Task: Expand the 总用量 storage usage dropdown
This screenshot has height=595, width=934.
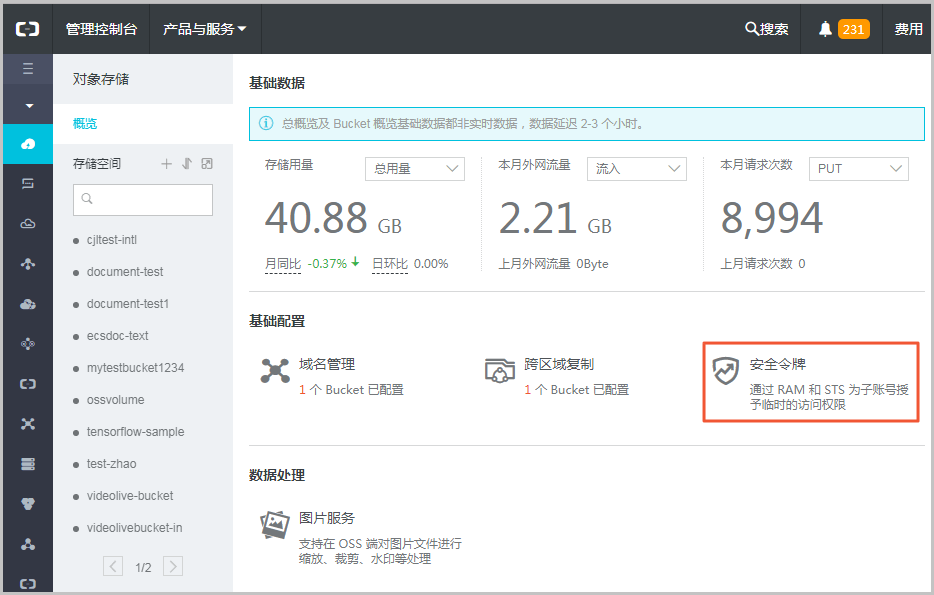Action: click(414, 168)
